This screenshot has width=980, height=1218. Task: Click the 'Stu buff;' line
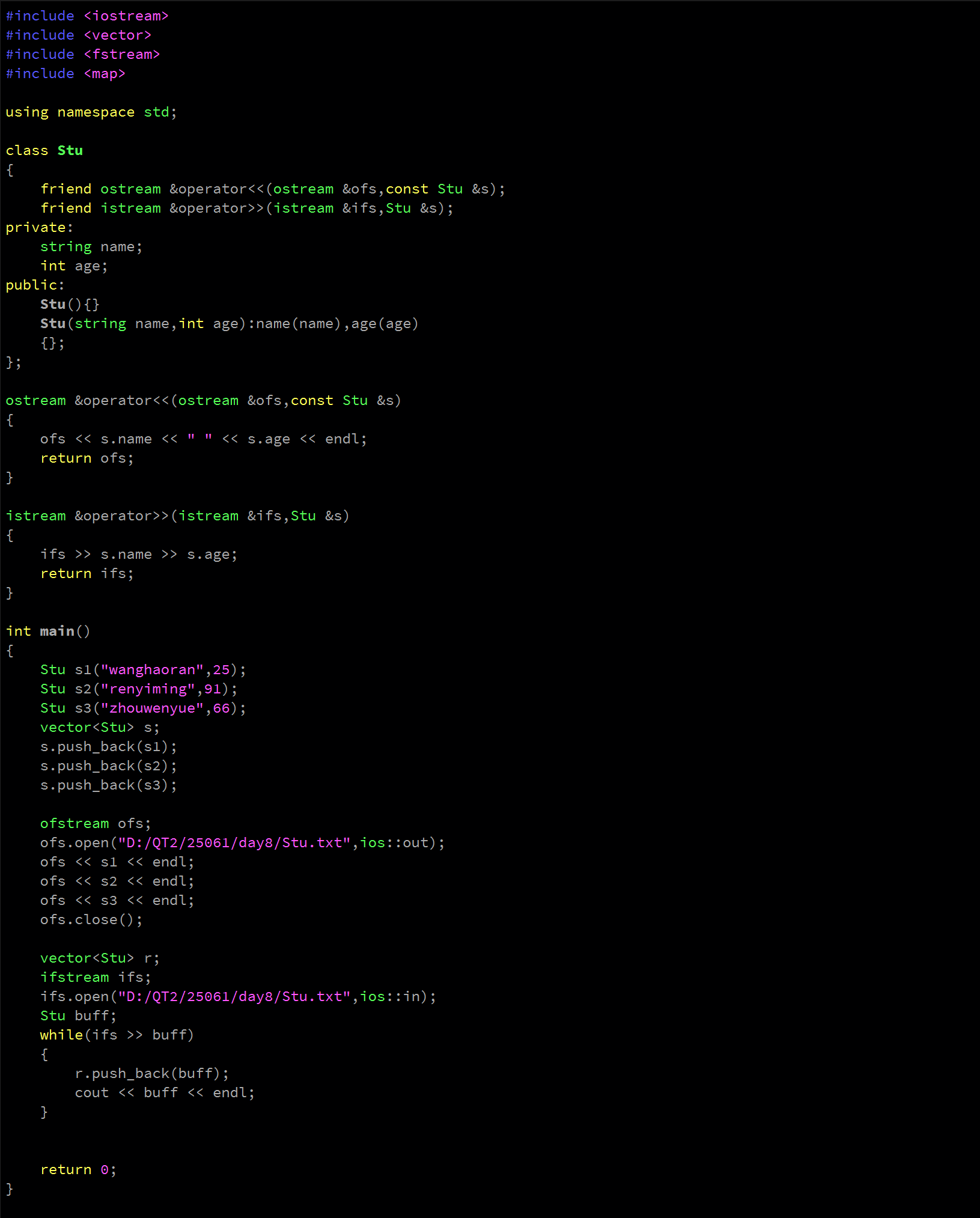tap(78, 1016)
